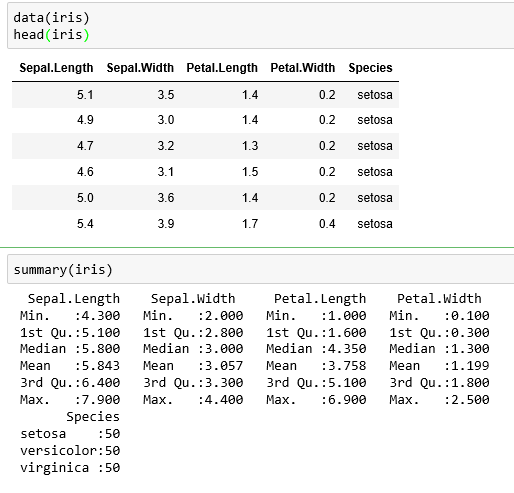514x493 pixels.
Task: Click setosa :50 count in summary
Action: [70, 434]
